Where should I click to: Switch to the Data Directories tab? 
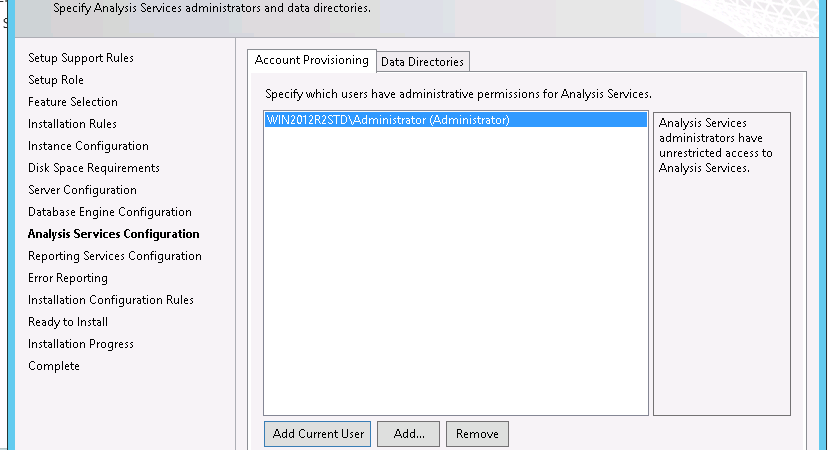[x=422, y=62]
